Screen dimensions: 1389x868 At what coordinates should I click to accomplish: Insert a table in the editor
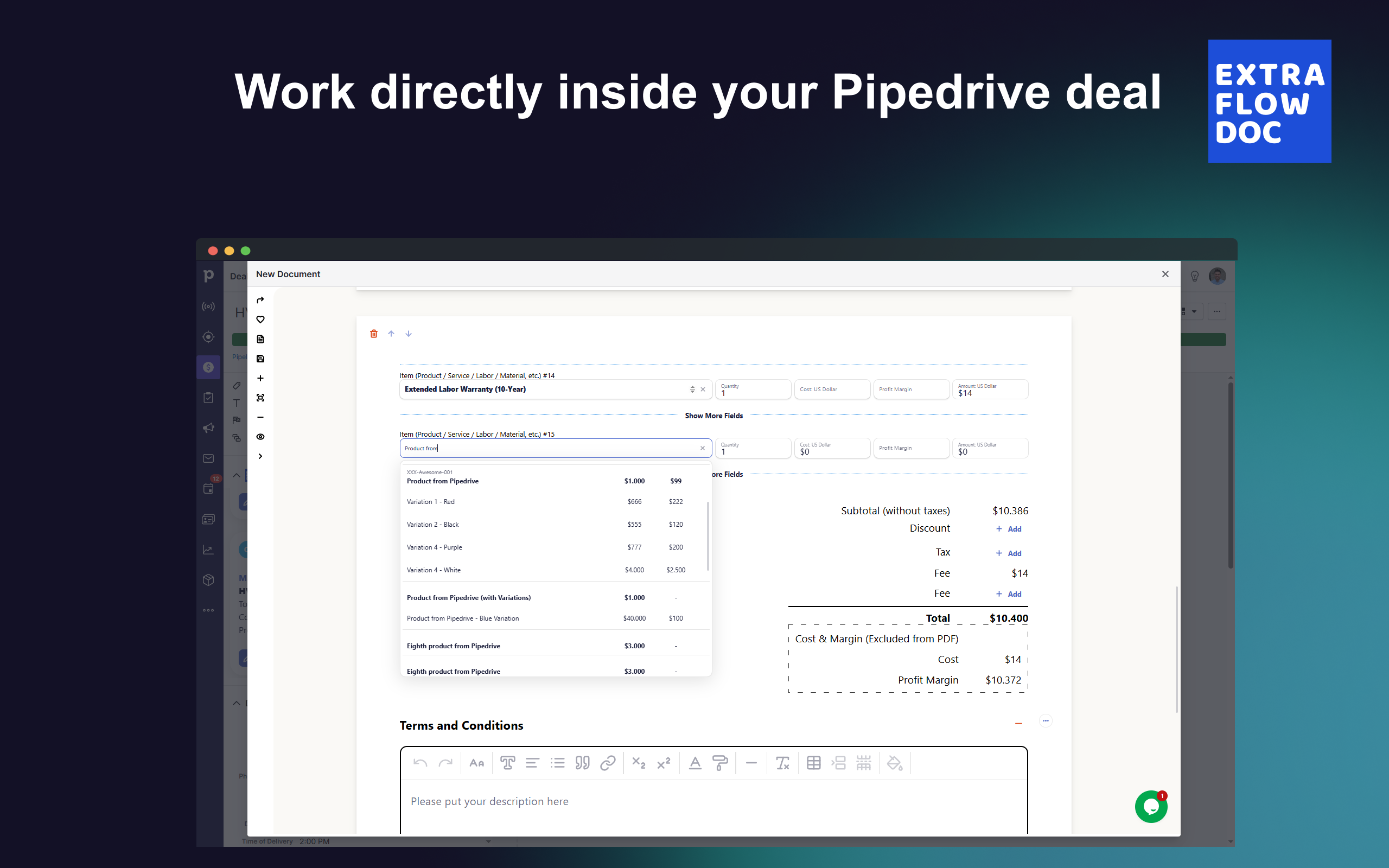[x=813, y=763]
